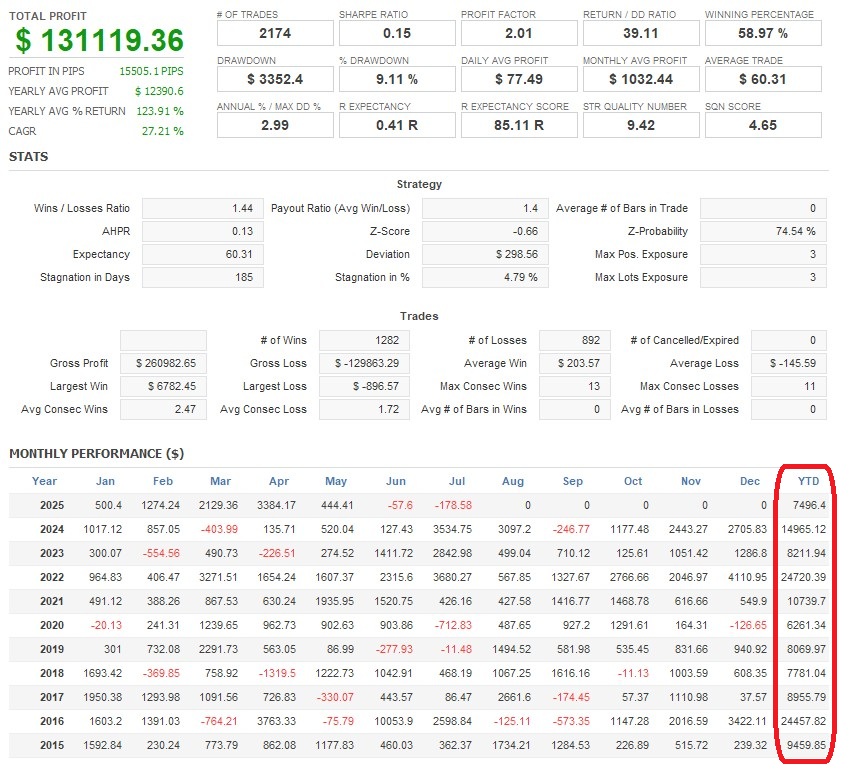The height and width of the screenshot is (772, 849).
Task: Click the Daily Avg Profit value $ 77.49
Action: 519,80
